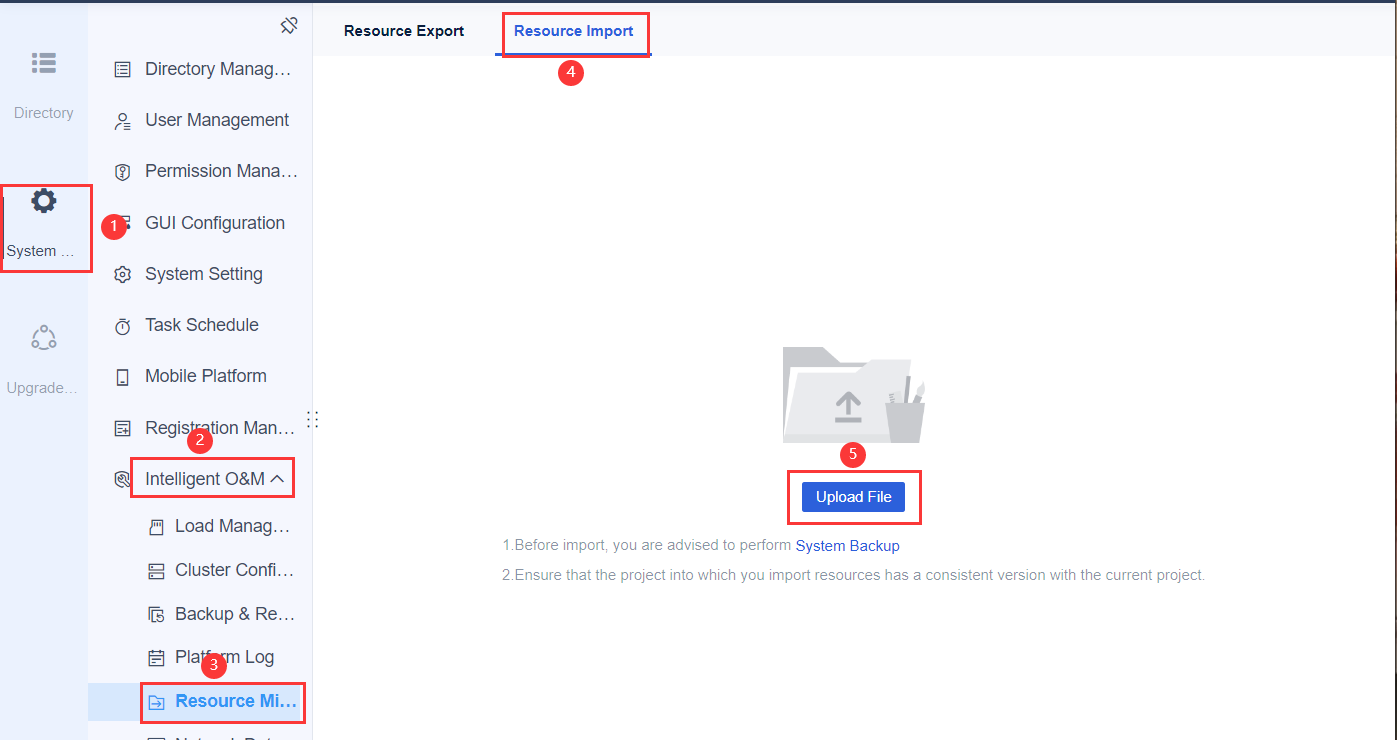1397x740 pixels.
Task: Click the Backup & Restore icon
Action: 155,614
